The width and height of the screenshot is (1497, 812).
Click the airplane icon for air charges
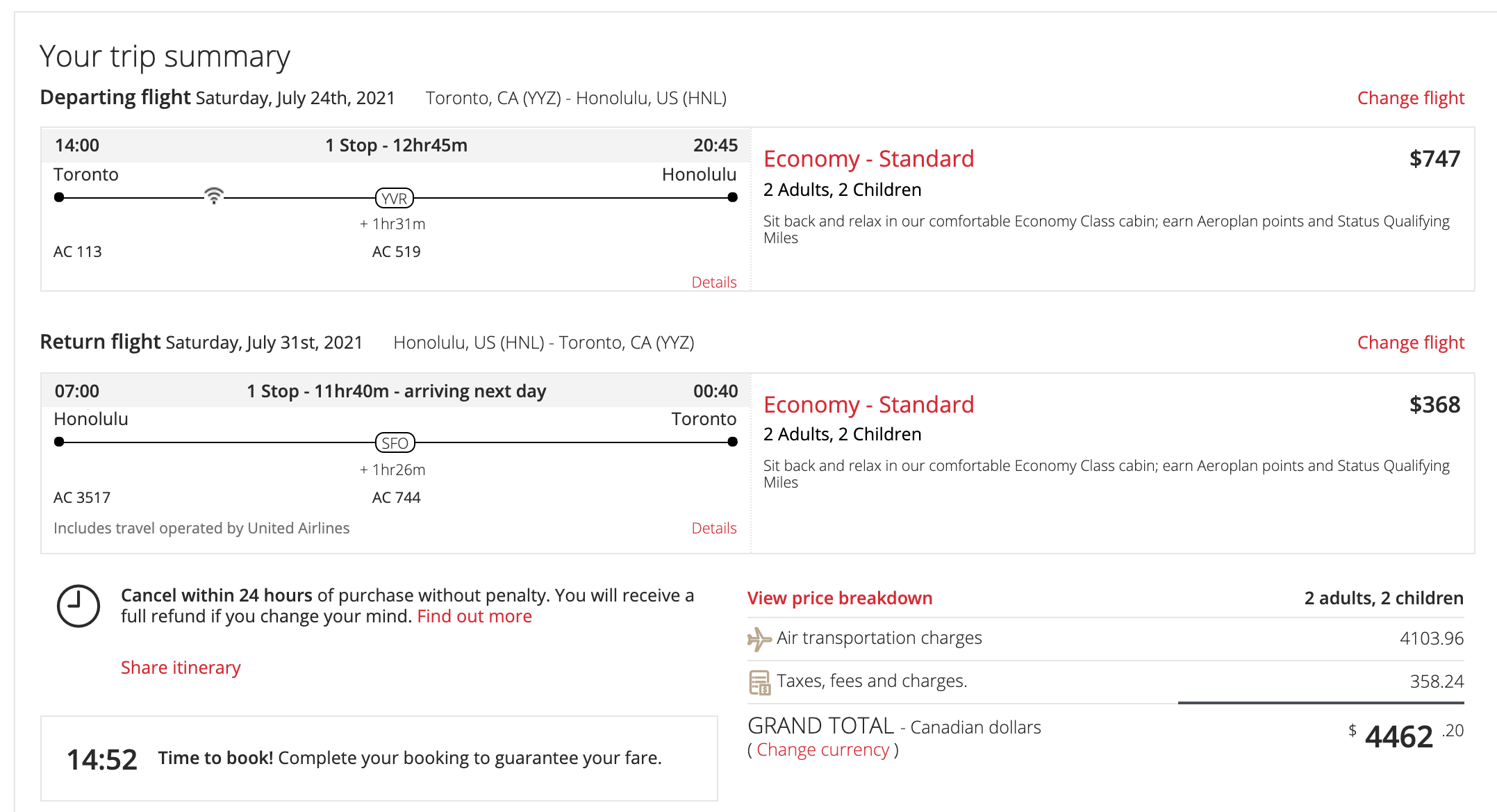(759, 638)
